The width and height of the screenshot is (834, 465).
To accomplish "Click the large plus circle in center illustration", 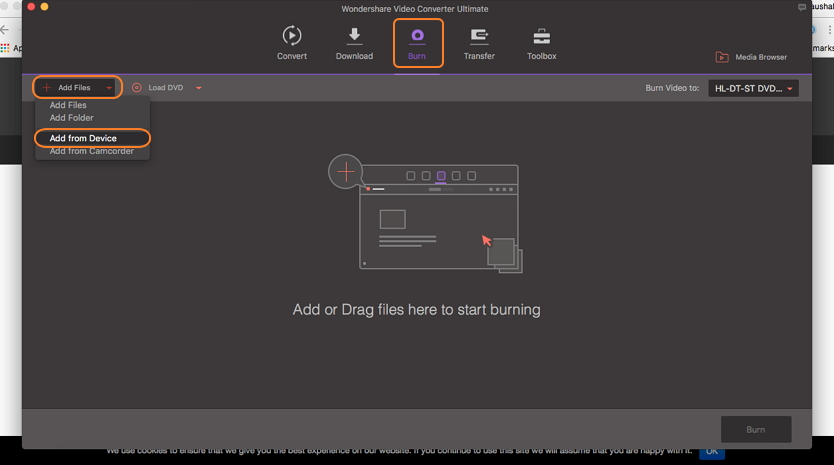I will [346, 171].
